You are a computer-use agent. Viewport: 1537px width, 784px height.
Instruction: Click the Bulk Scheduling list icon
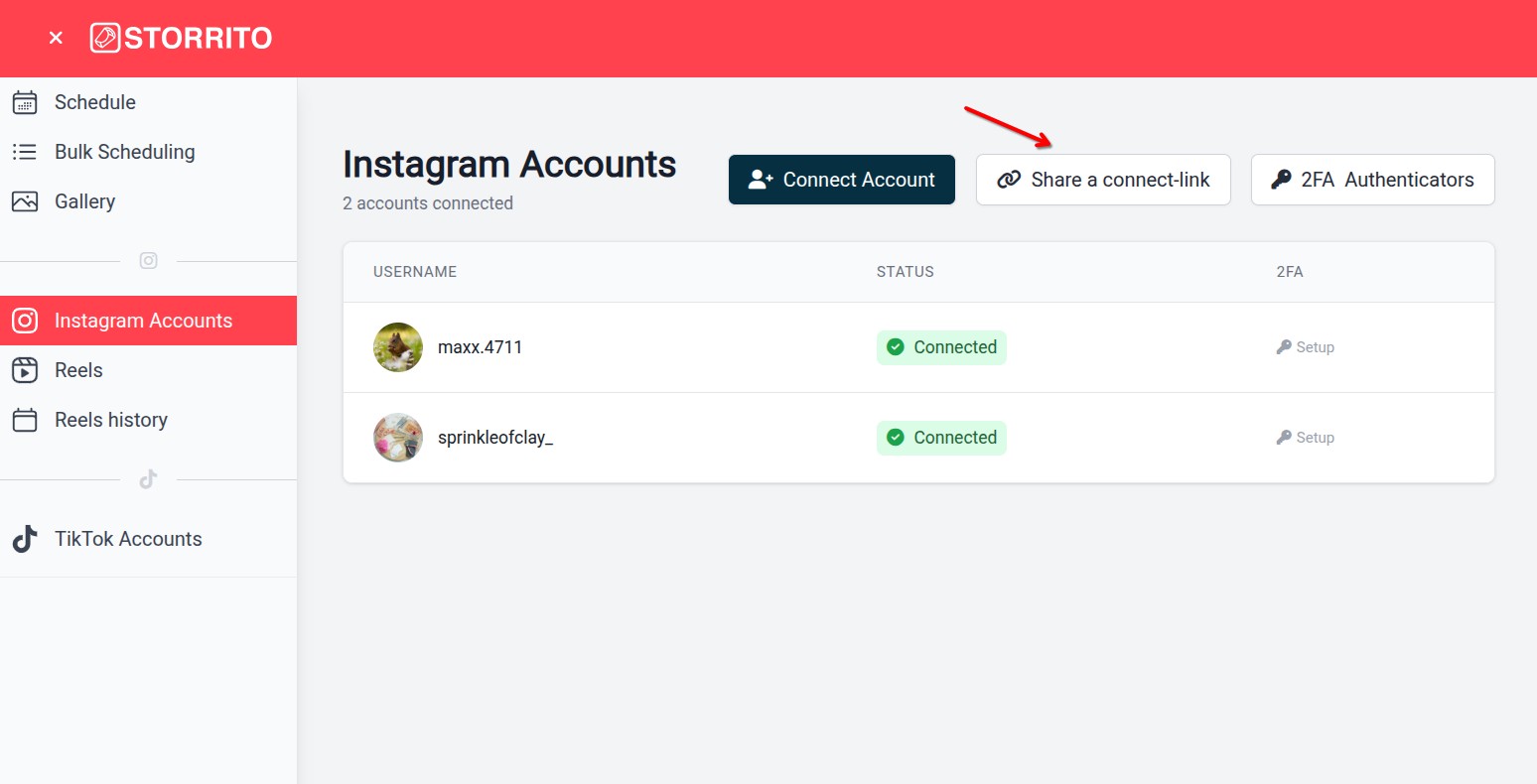[26, 152]
